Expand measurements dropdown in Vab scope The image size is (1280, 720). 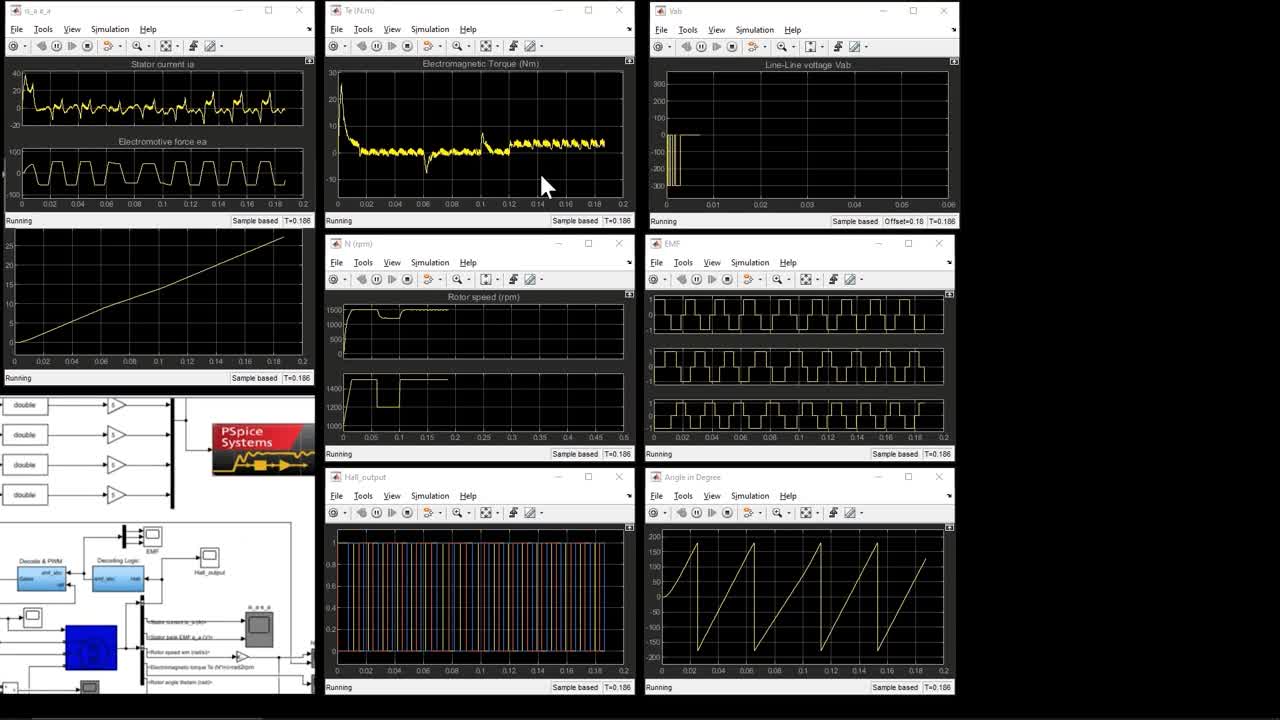(x=866, y=46)
